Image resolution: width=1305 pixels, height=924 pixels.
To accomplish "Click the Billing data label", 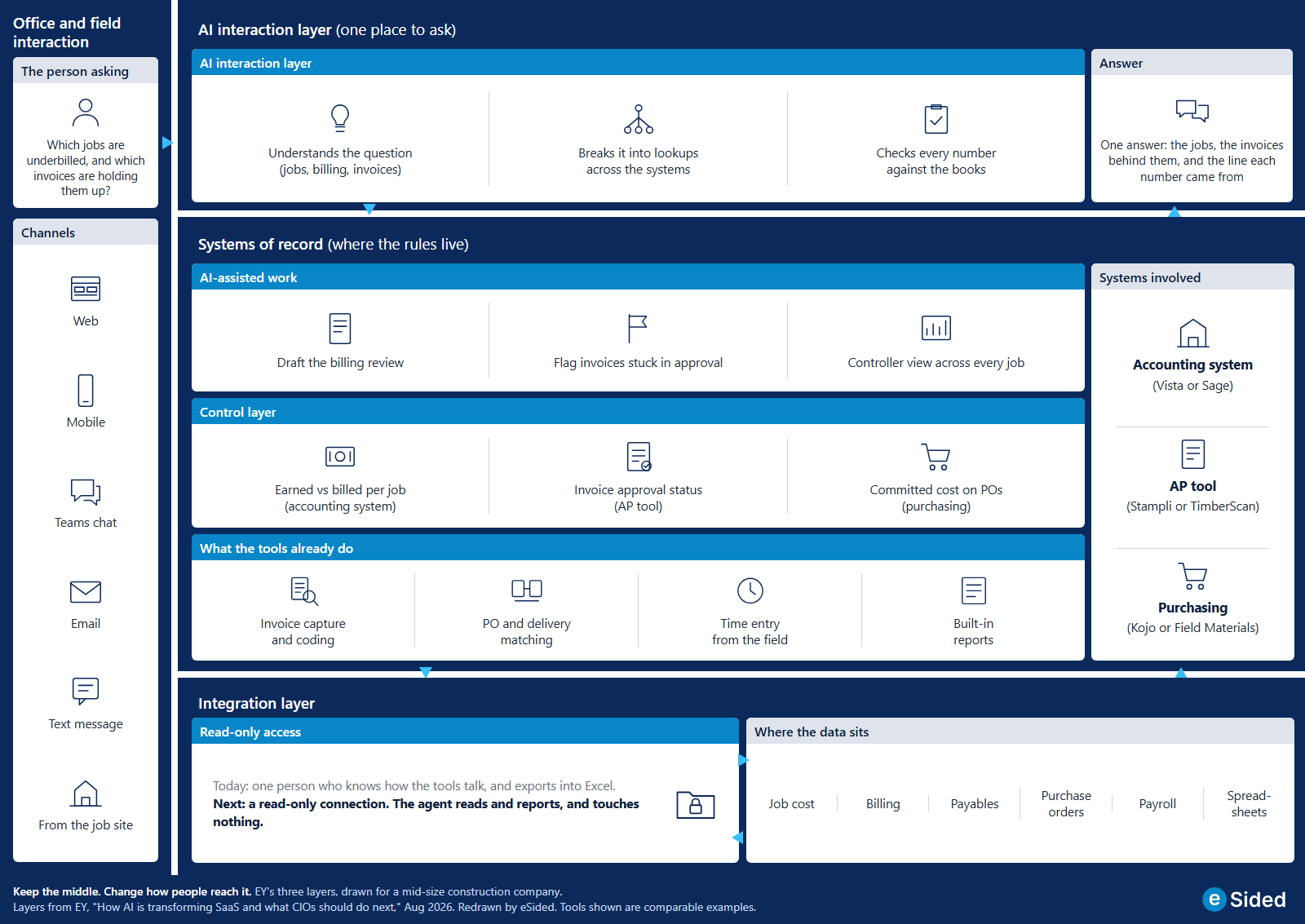I will (883, 804).
